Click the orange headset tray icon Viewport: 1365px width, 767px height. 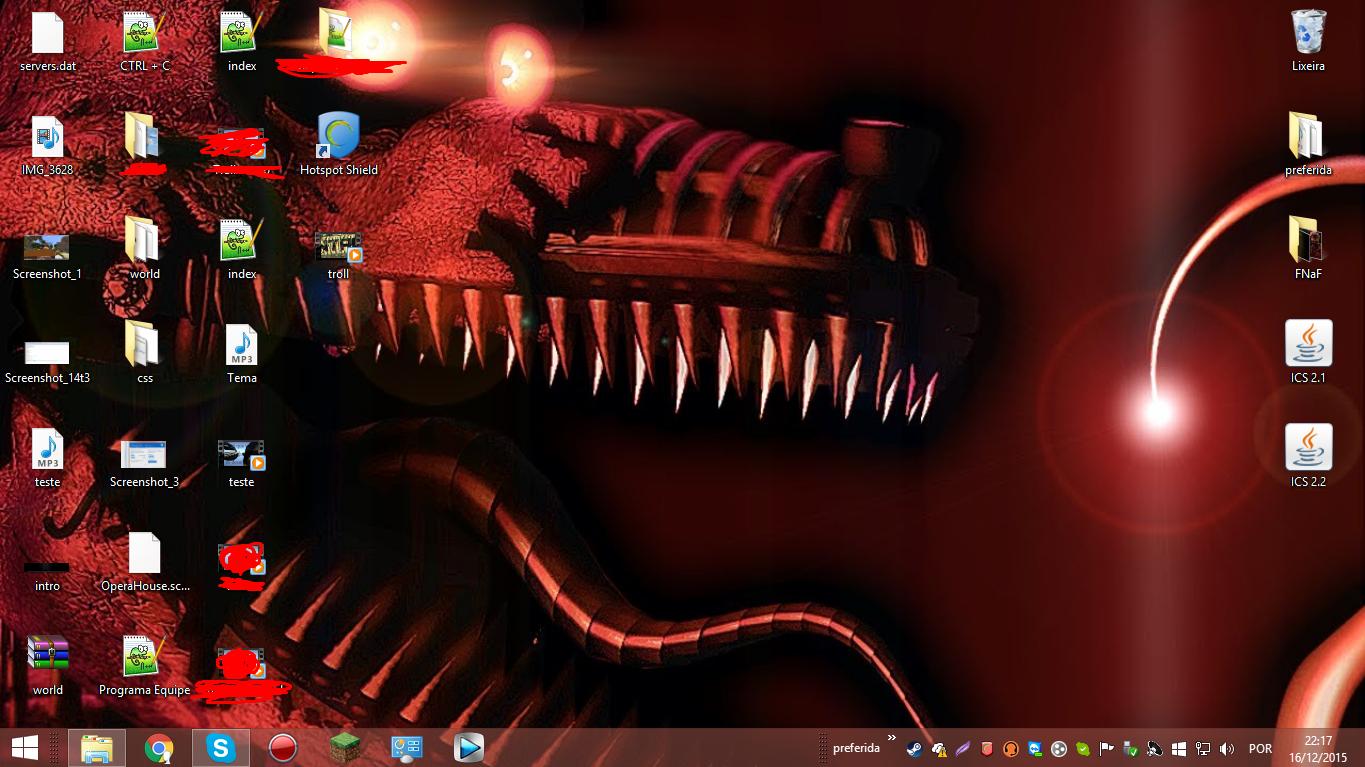[x=1010, y=748]
